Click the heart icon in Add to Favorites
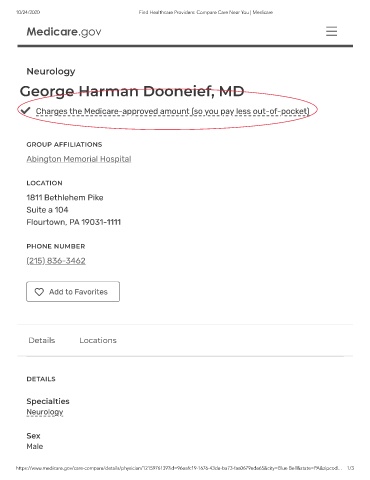The width and height of the screenshot is (370, 480). pos(39,292)
